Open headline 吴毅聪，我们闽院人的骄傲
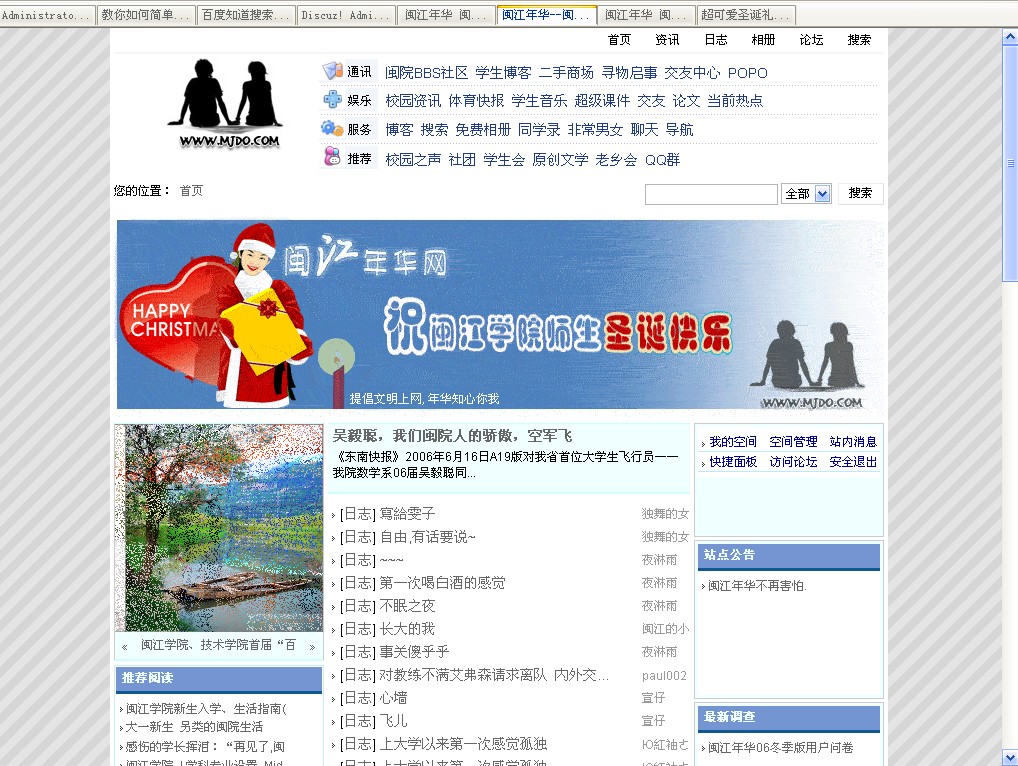1018x766 pixels. tap(452, 436)
